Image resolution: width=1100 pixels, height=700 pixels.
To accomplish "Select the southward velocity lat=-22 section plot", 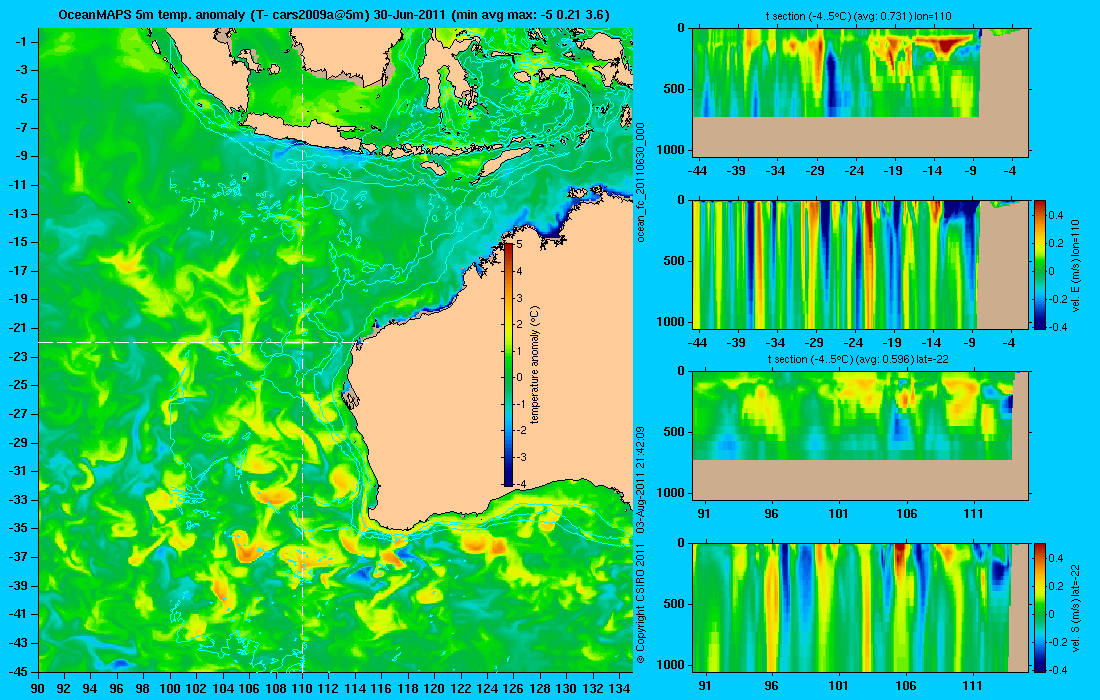I will click(x=861, y=607).
